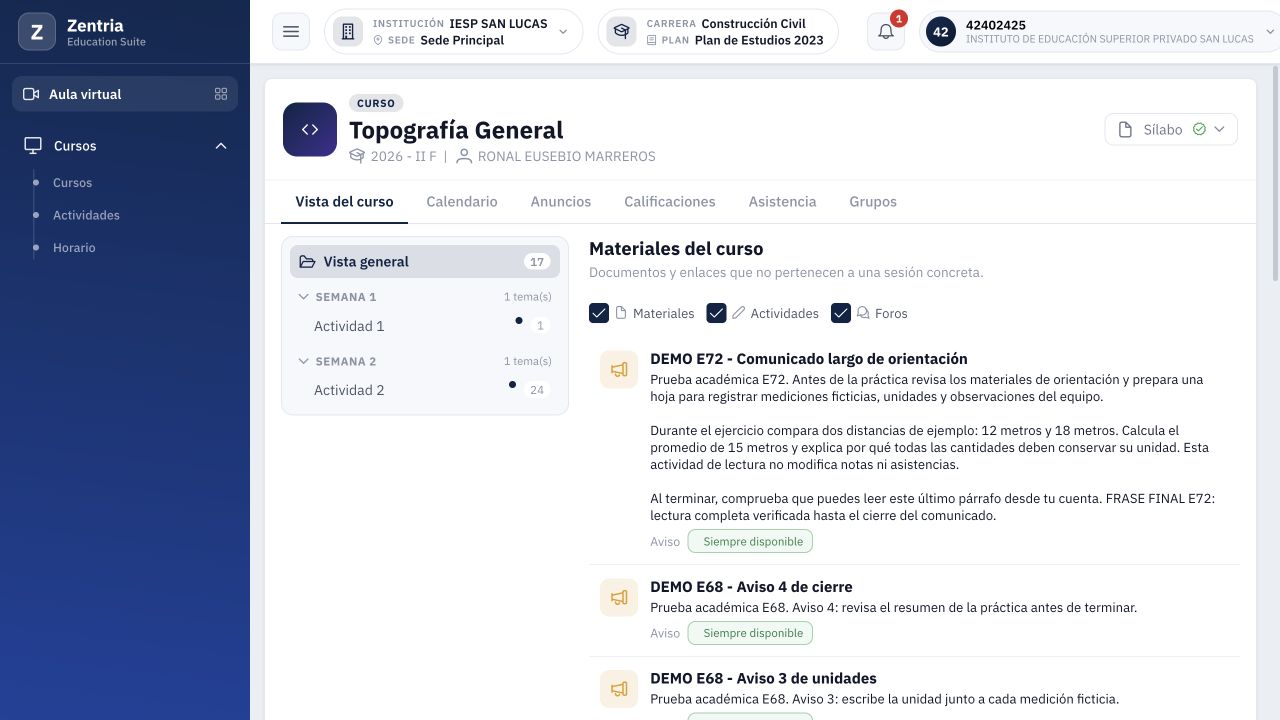
Task: Click the Topografía General course title
Action: (456, 130)
